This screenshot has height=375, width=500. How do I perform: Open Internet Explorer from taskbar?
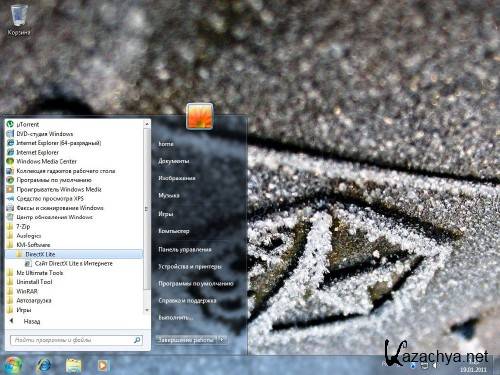click(43, 365)
